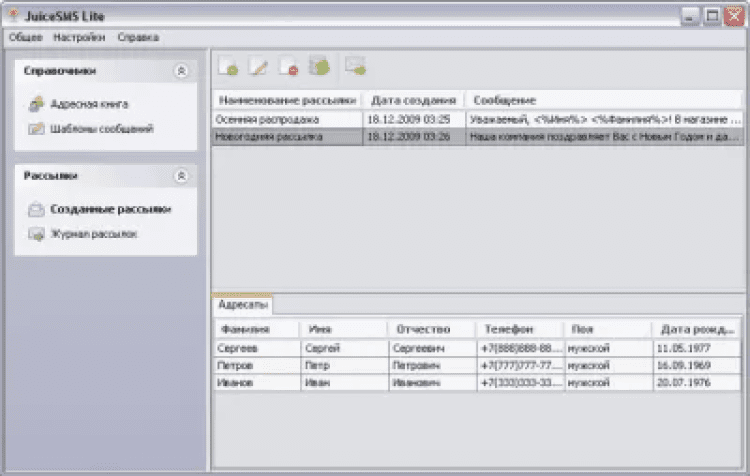
Task: Select recipient surname Петров
Action: tap(257, 365)
